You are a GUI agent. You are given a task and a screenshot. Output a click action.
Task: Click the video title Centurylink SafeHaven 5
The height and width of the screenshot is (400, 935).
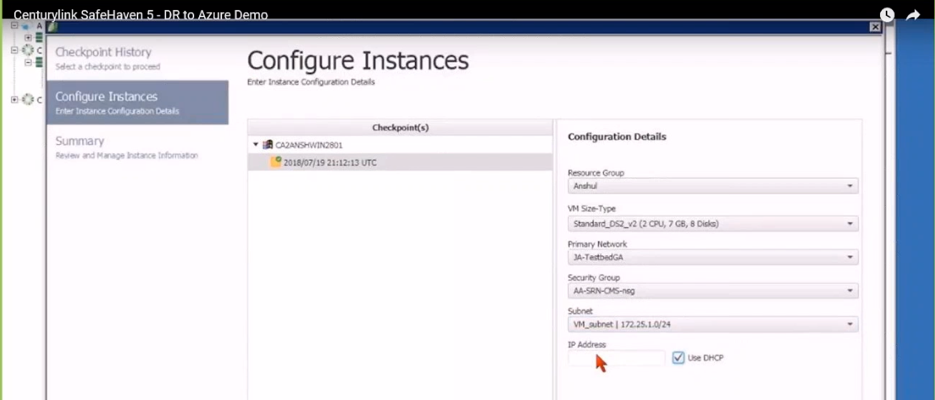[x=141, y=14]
